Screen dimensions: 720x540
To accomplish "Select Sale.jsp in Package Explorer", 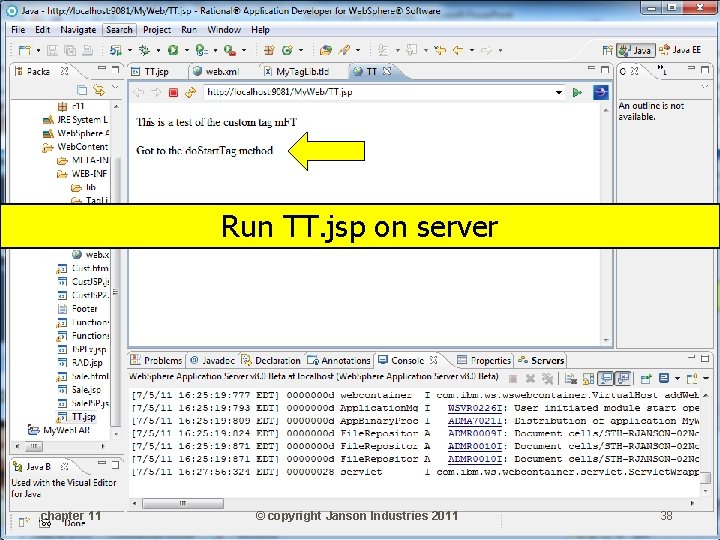I will click(x=86, y=390).
